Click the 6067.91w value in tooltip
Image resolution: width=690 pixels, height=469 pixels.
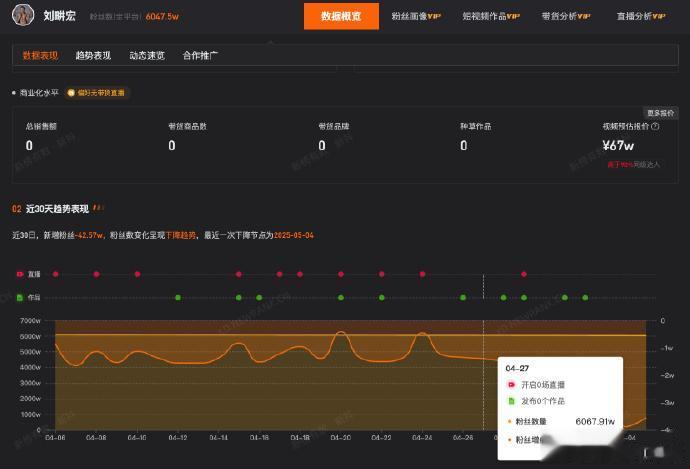coord(595,421)
